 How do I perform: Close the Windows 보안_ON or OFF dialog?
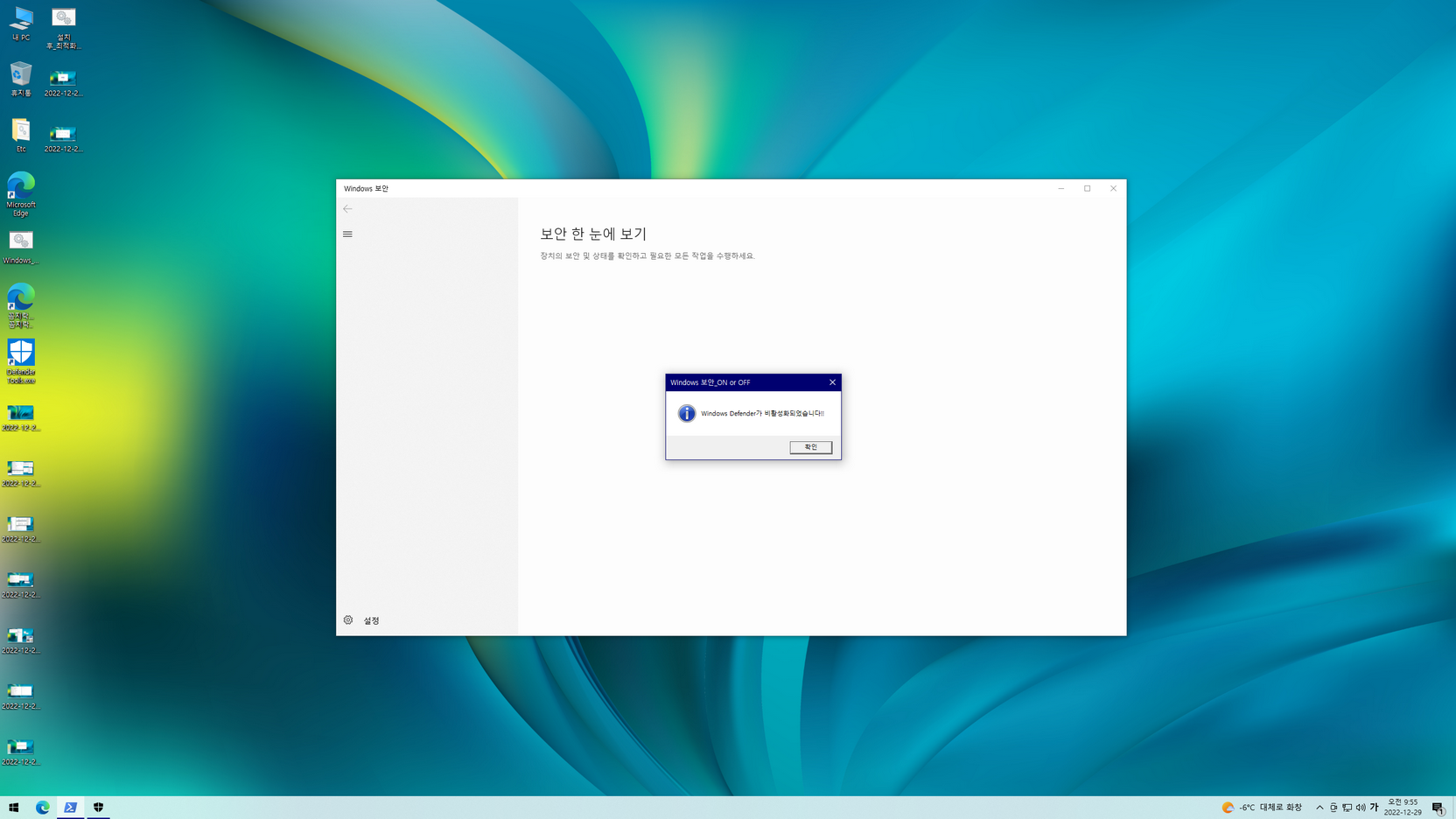[832, 382]
